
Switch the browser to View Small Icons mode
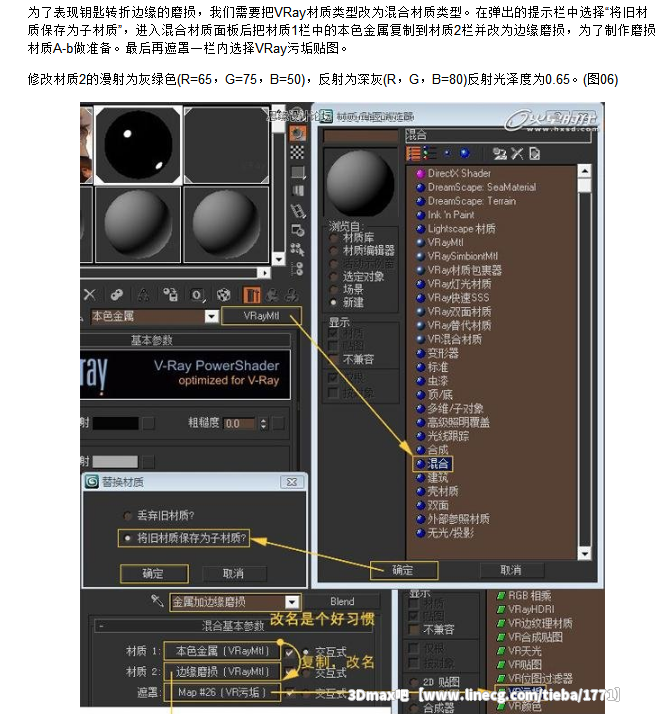click(447, 153)
